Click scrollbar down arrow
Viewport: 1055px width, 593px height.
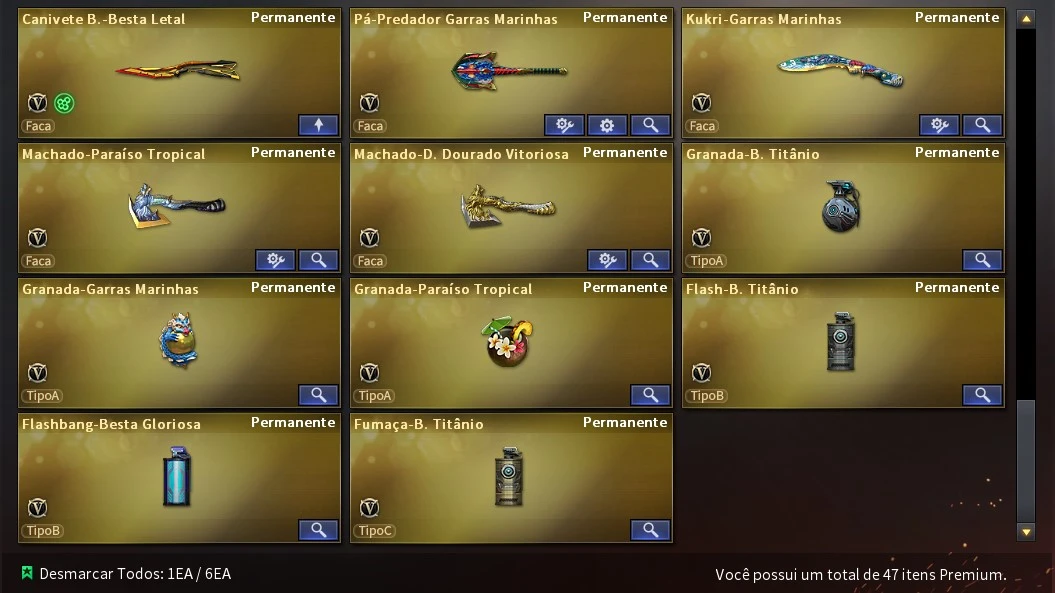pos(1026,532)
